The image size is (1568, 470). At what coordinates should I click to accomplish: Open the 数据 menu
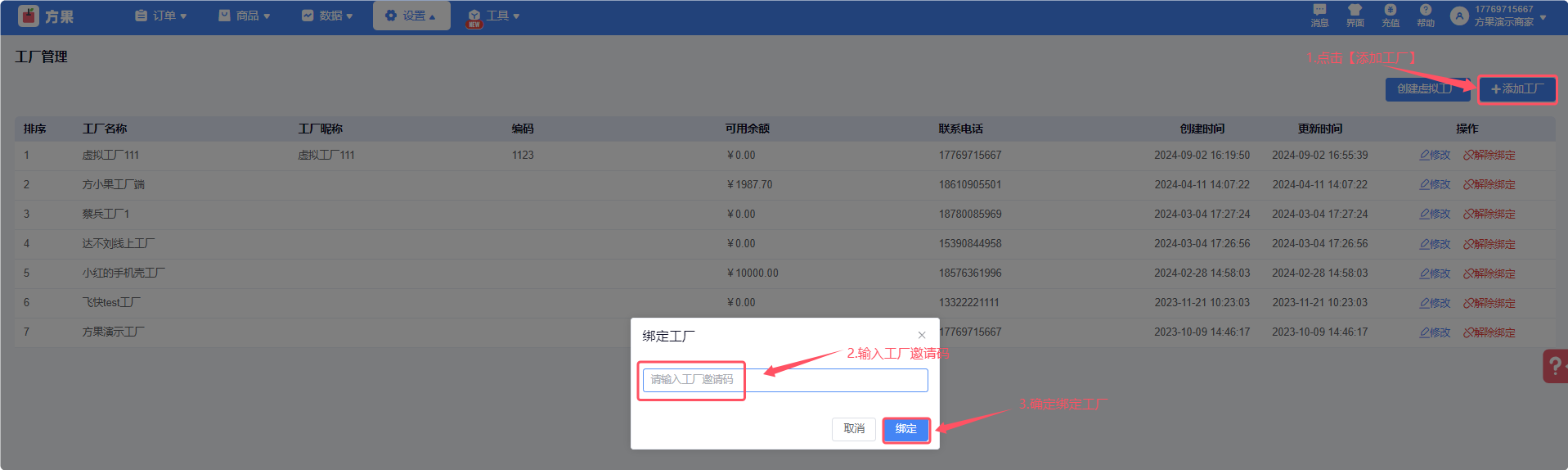pos(327,16)
